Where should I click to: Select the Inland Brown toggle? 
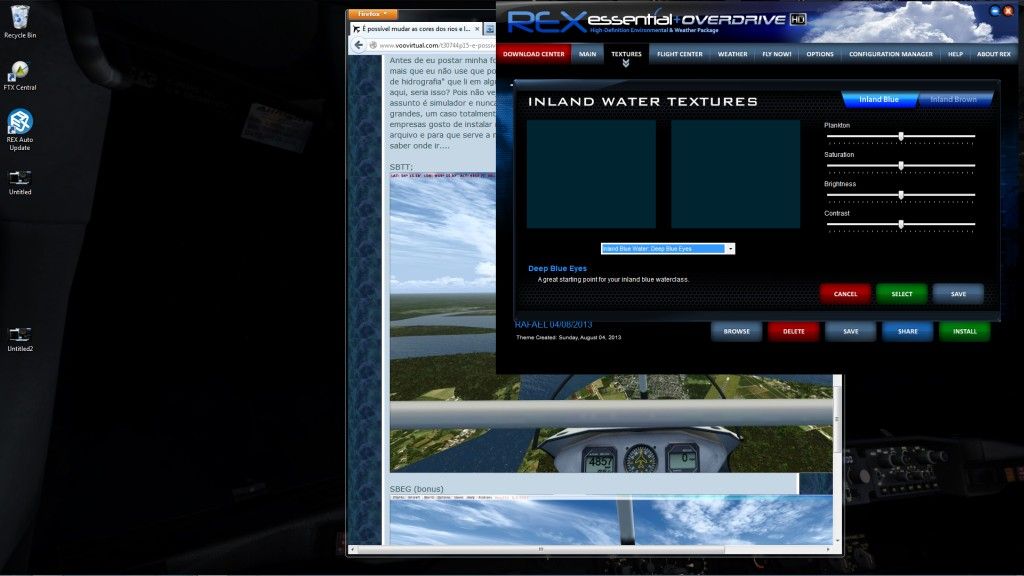pos(953,99)
